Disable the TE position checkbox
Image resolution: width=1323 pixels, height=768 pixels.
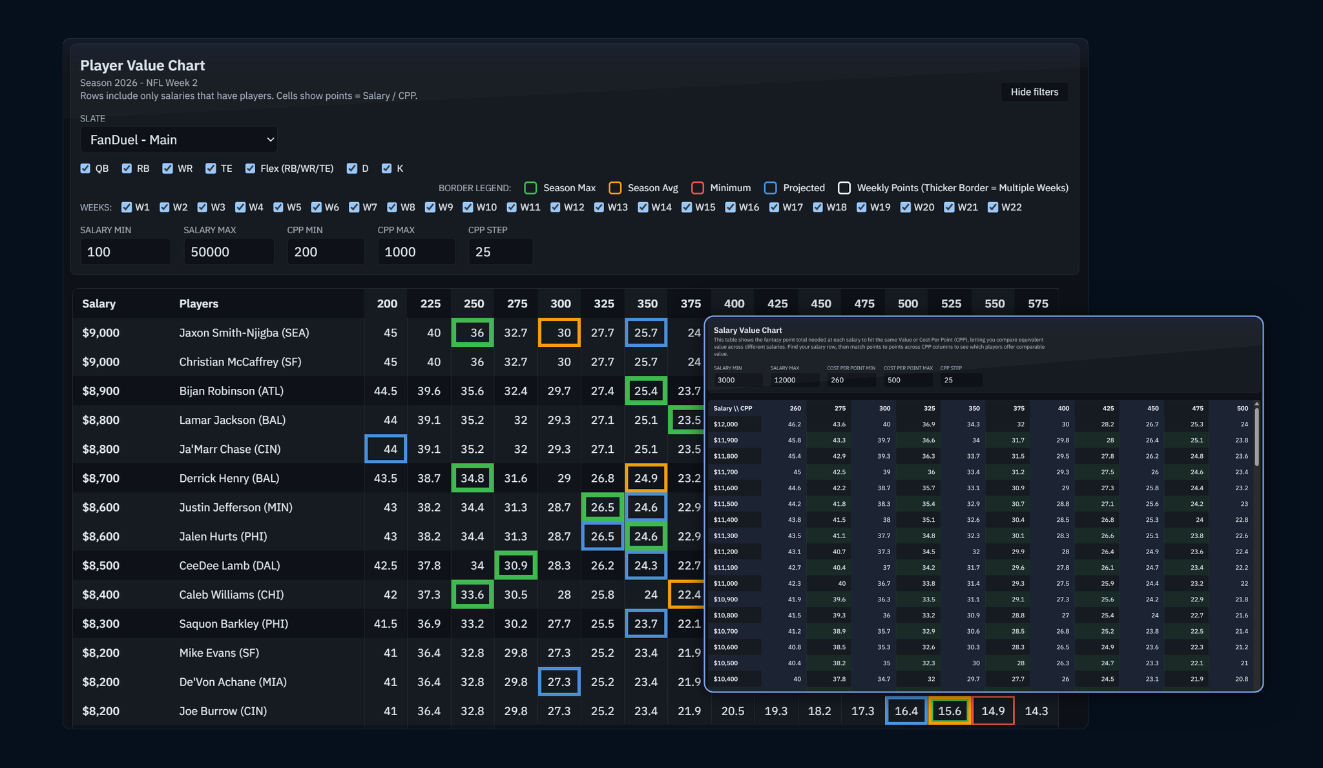coord(211,169)
